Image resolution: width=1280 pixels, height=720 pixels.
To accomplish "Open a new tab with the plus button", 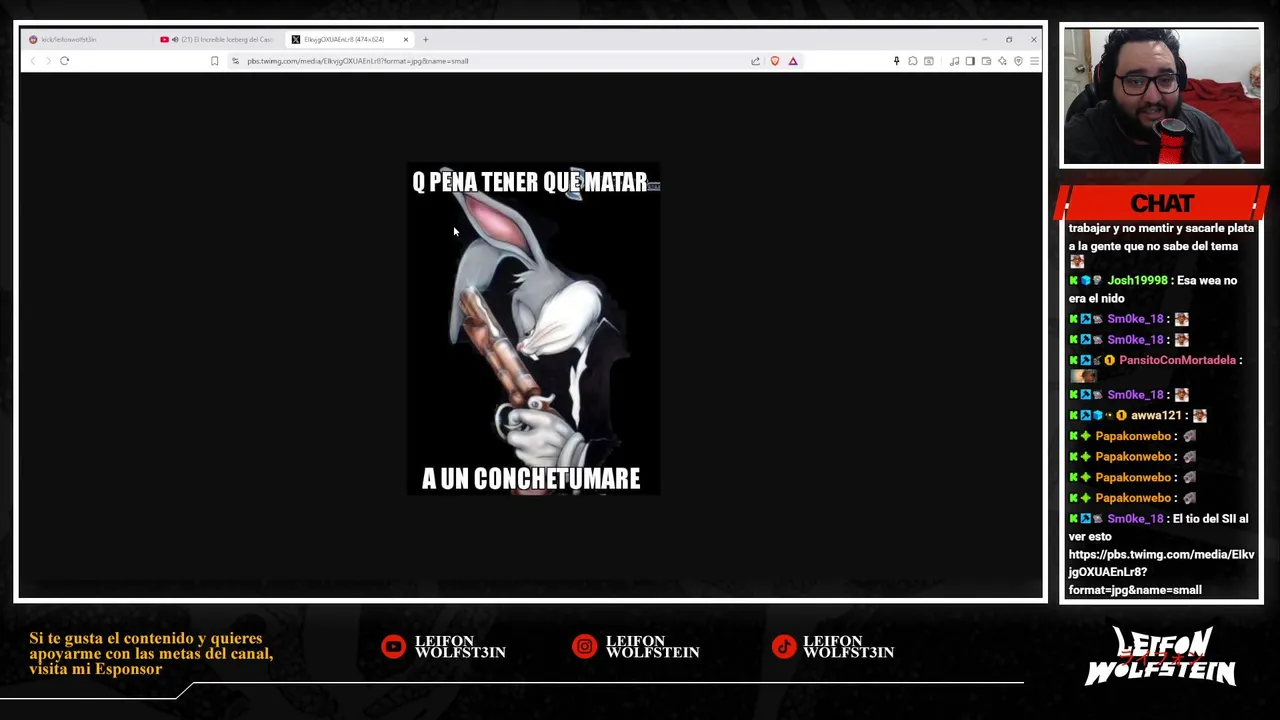I will (x=425, y=40).
